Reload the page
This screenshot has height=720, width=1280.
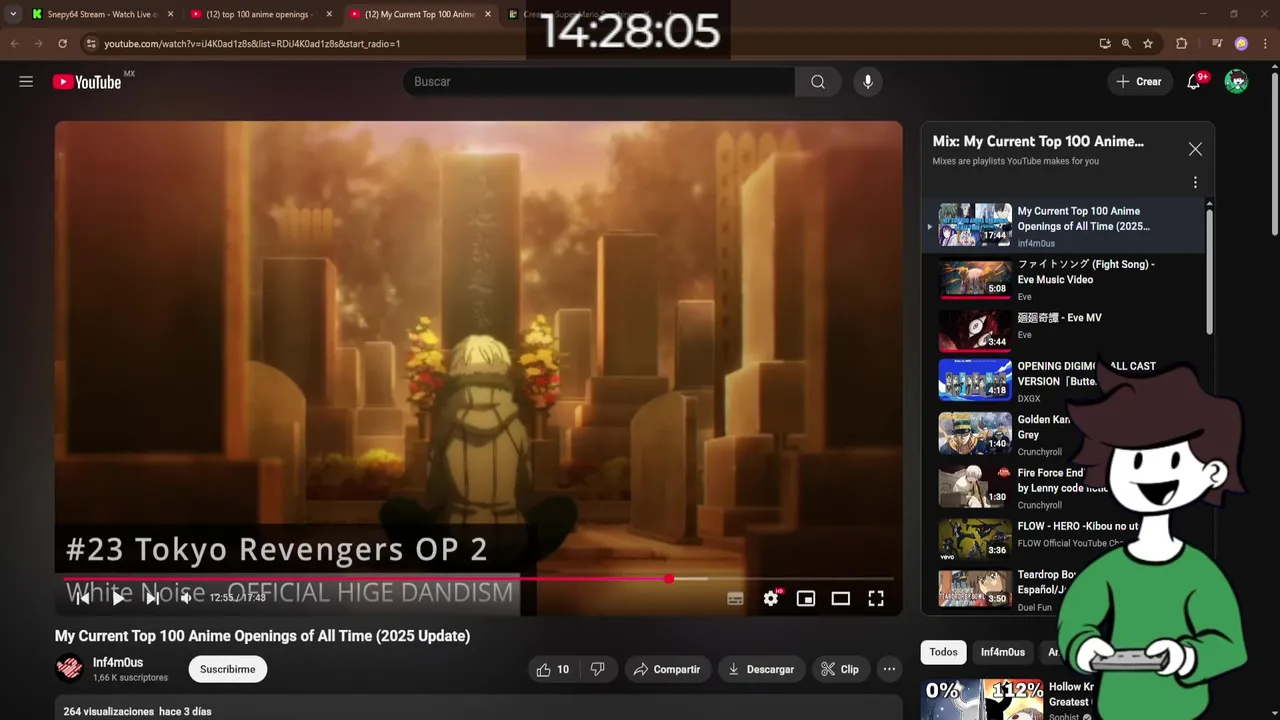tap(62, 44)
